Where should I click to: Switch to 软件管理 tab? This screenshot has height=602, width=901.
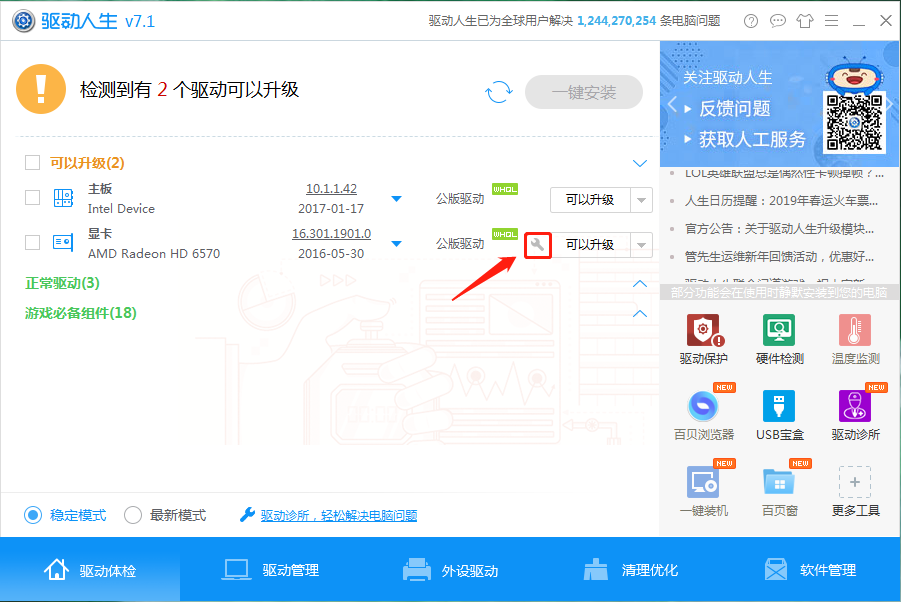(810, 570)
